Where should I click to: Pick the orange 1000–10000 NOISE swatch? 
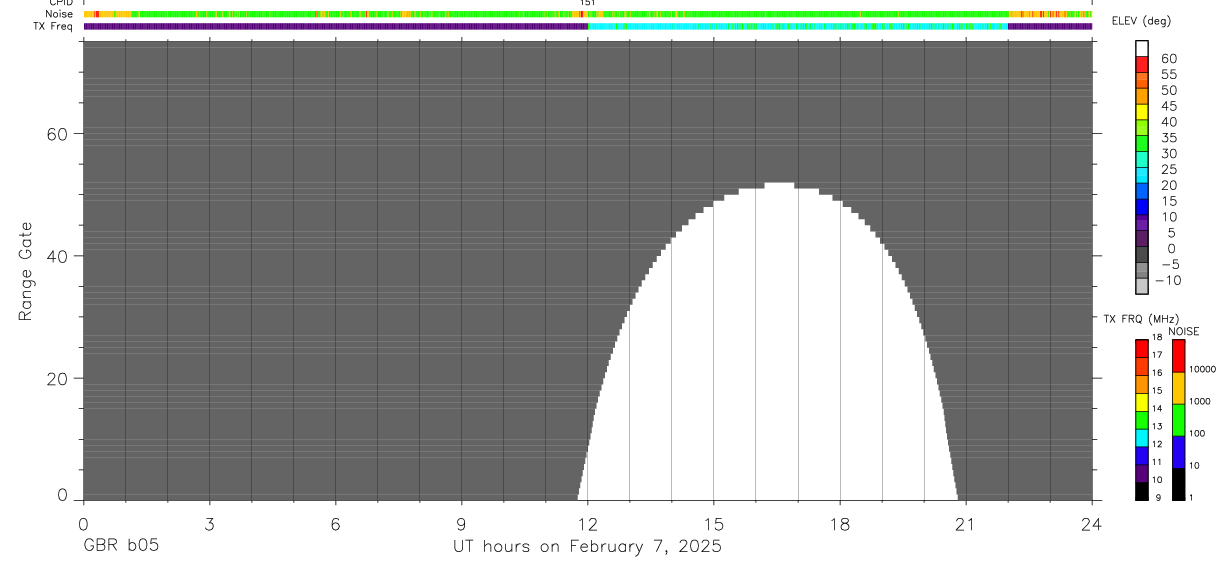[1178, 388]
